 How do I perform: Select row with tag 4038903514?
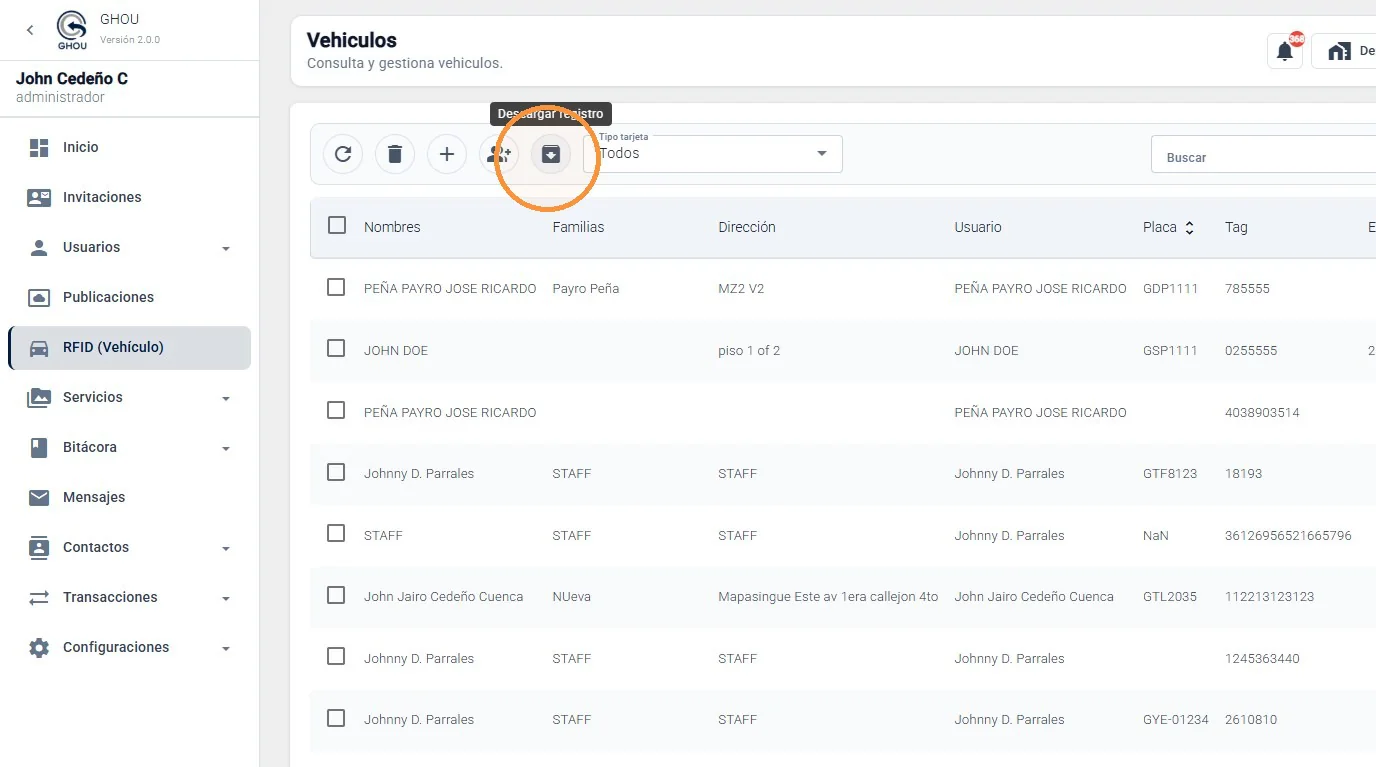[x=336, y=410]
